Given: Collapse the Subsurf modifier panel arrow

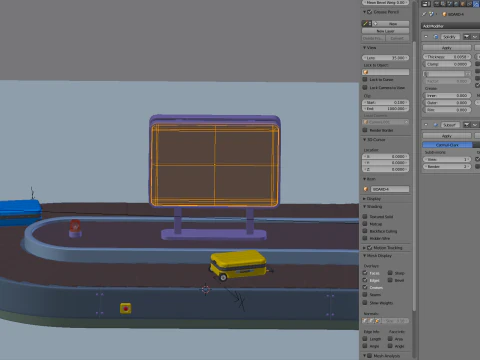Looking at the screenshot, I should click(x=426, y=125).
